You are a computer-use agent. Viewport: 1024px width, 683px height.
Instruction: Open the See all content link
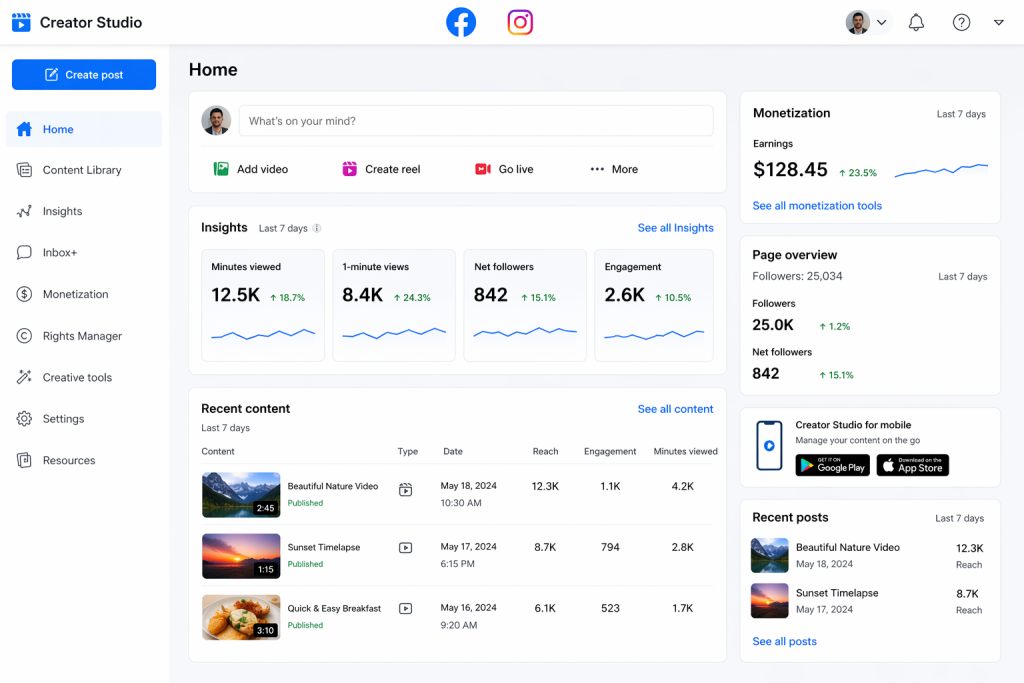pos(675,409)
